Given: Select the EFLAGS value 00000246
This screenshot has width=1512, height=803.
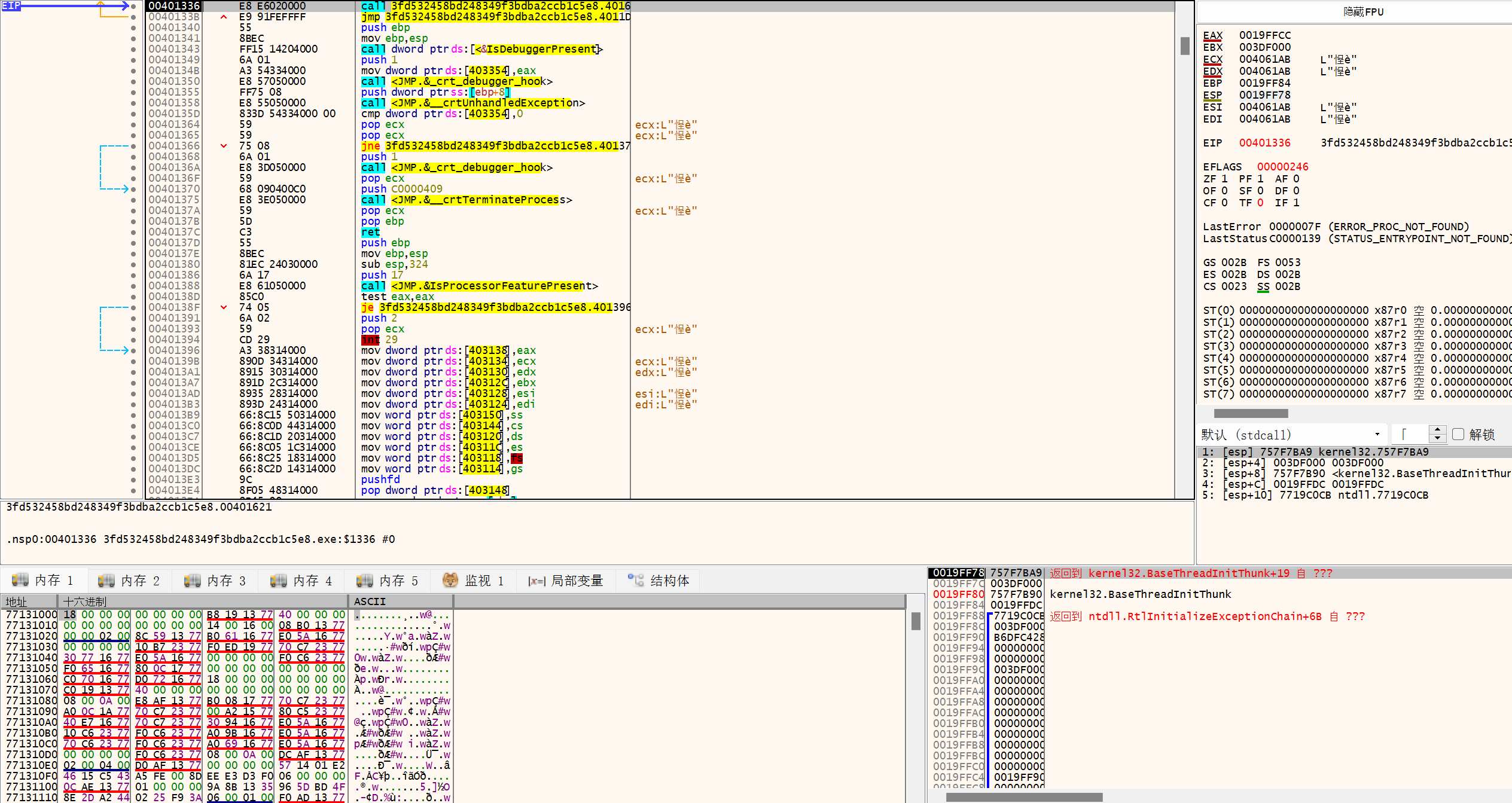Looking at the screenshot, I should 1282,167.
